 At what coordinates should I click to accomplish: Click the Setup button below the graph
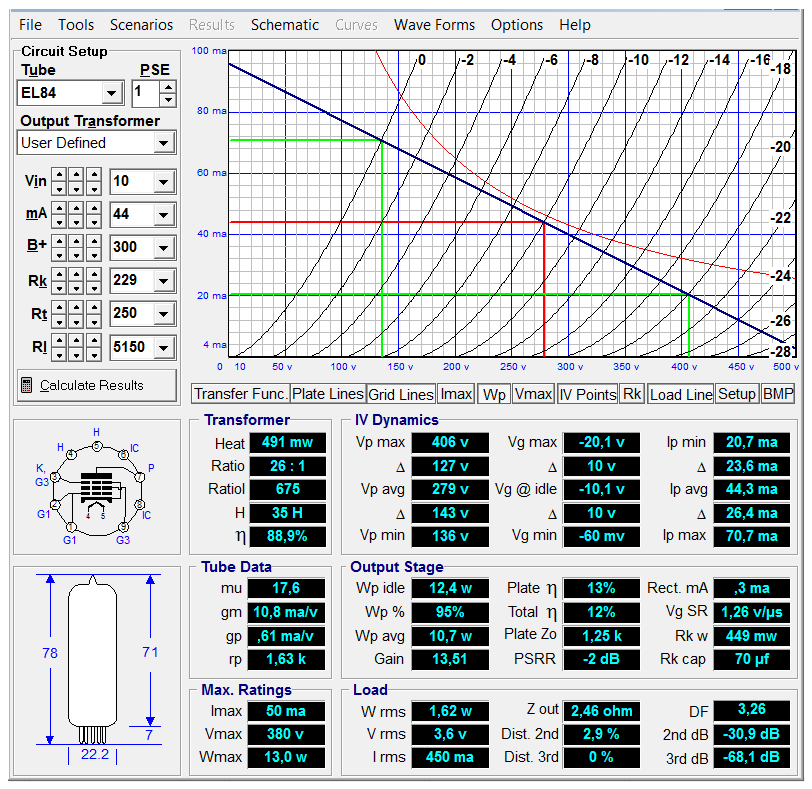coord(736,394)
